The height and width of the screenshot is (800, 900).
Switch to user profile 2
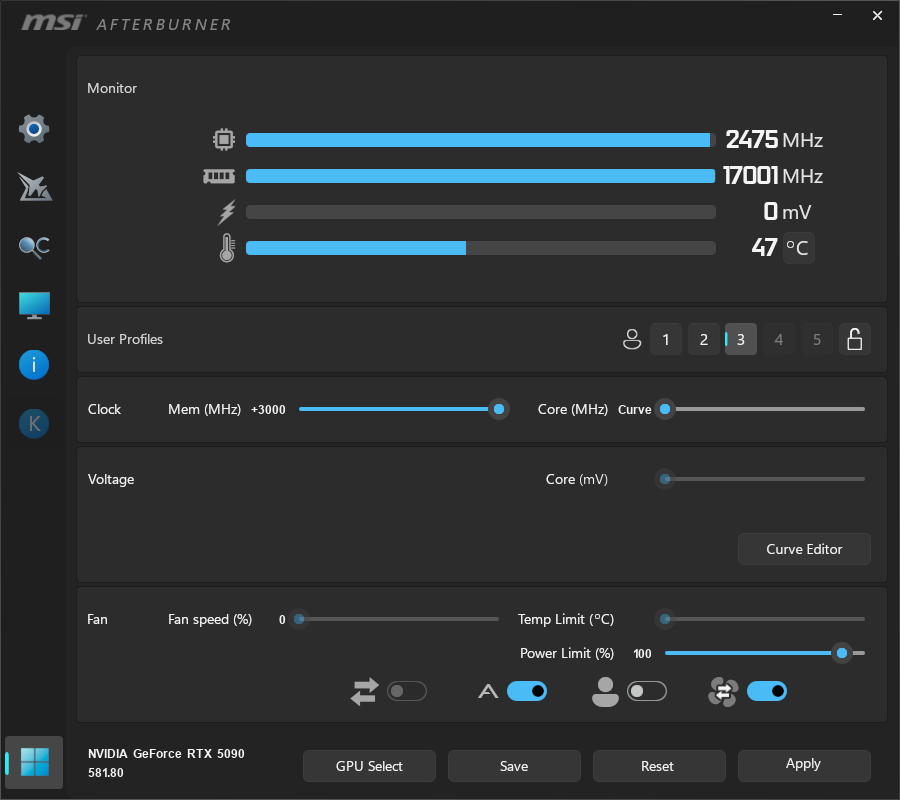click(x=703, y=340)
